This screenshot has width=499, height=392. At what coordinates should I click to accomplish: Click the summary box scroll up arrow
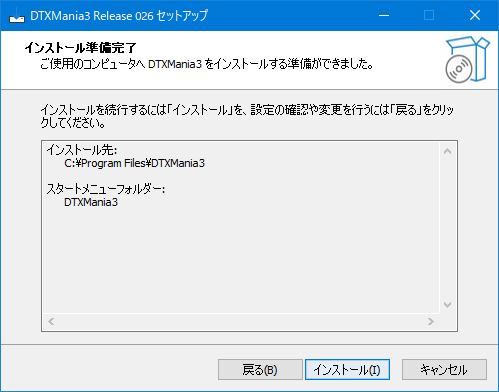448,151
